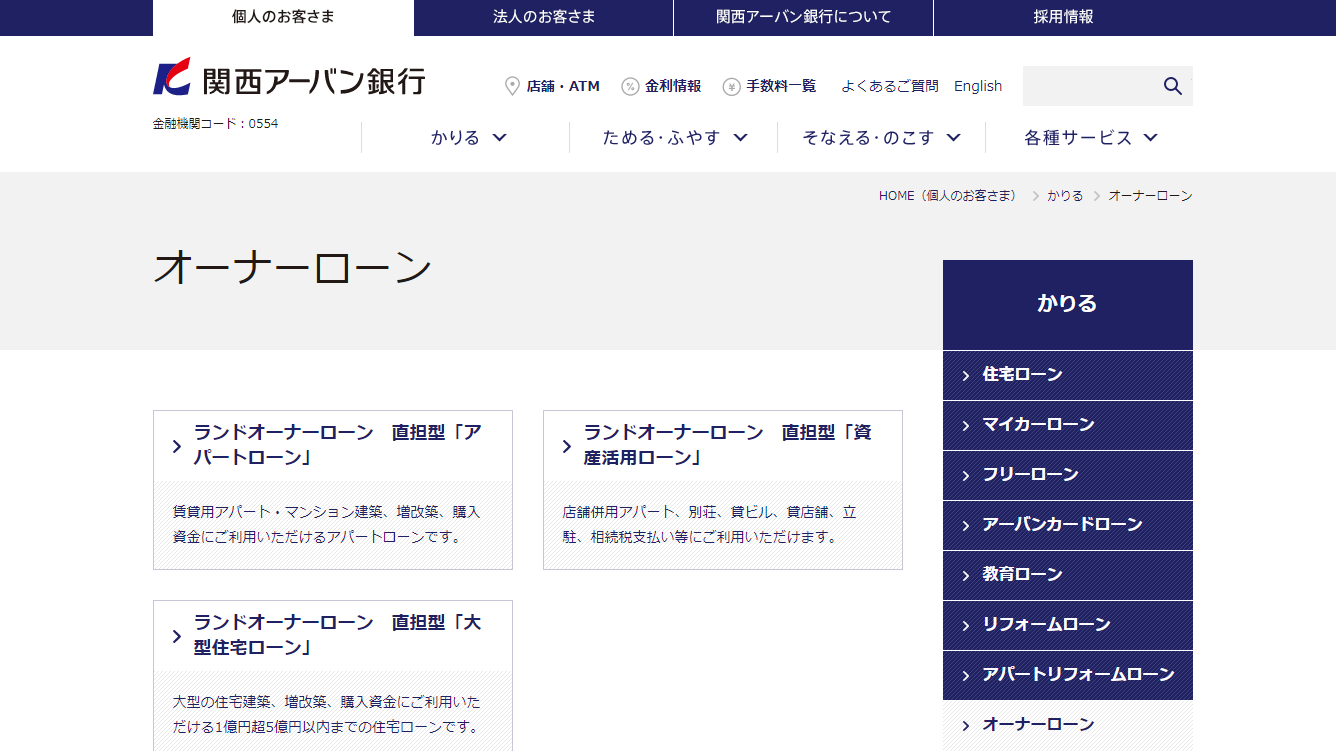Click the arrow icon beside 教育ローン
Image resolution: width=1336 pixels, height=751 pixels.
(966, 576)
